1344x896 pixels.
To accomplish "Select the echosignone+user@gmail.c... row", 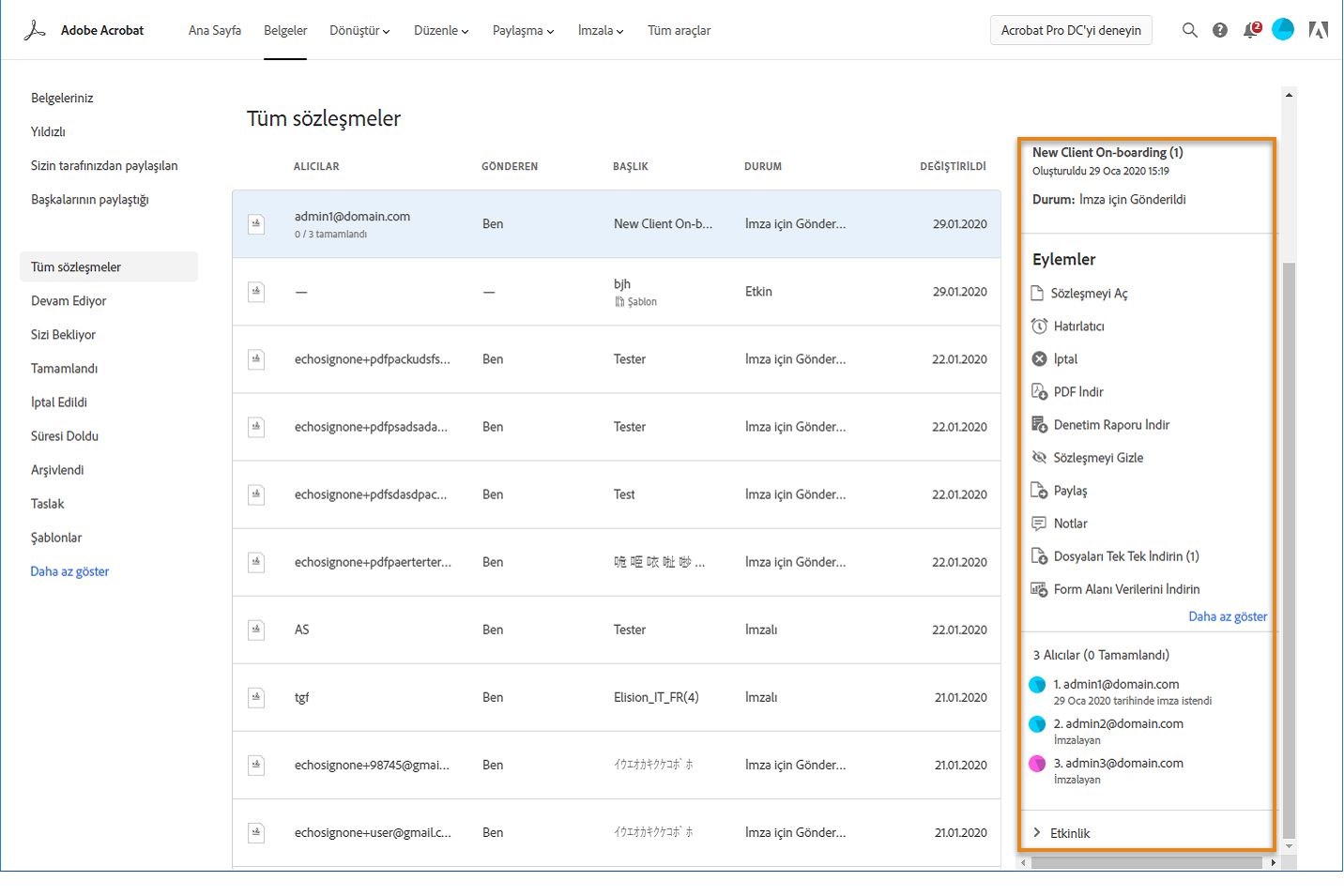I will click(x=617, y=832).
